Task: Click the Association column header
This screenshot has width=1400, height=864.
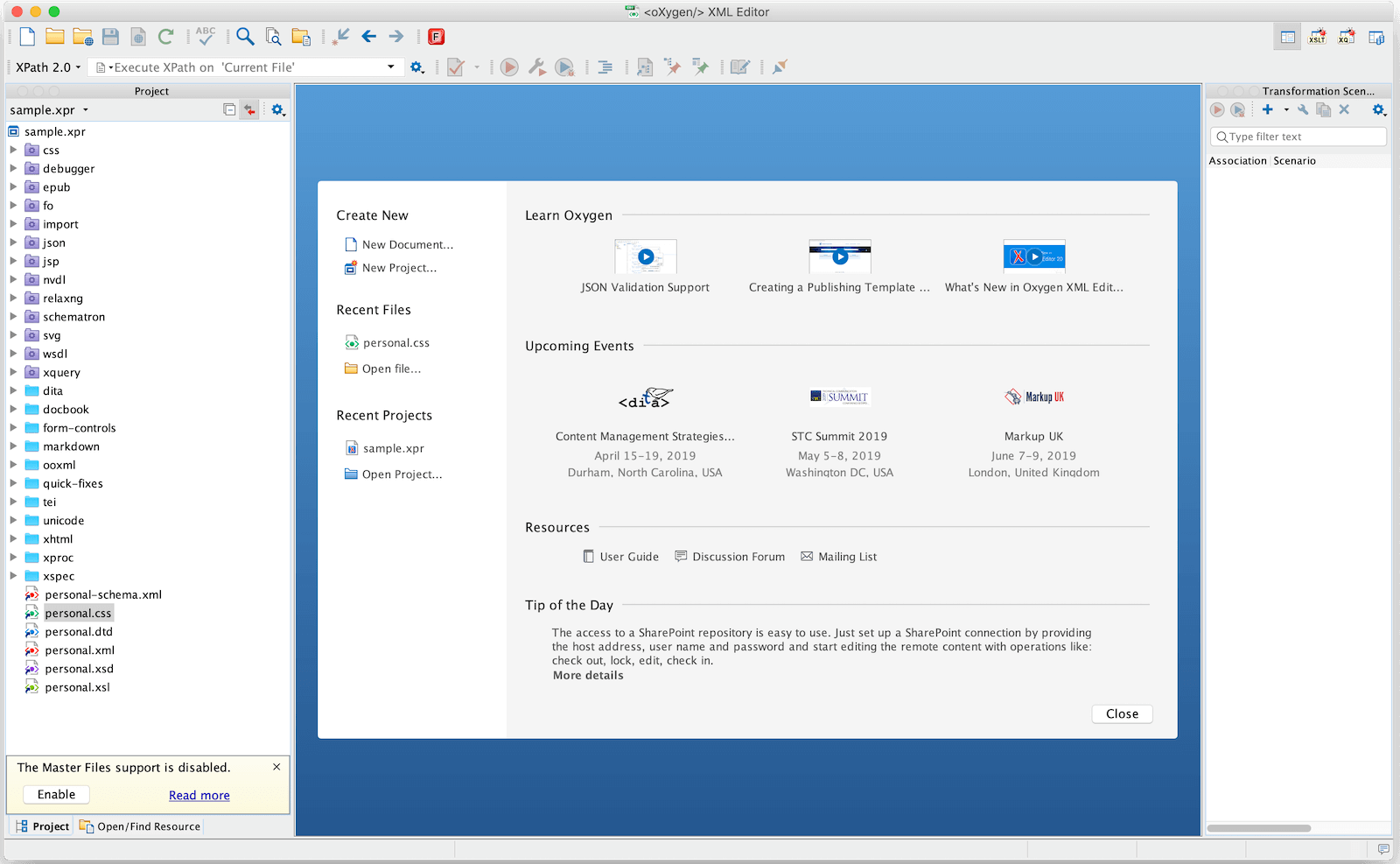Action: pyautogui.click(x=1237, y=161)
